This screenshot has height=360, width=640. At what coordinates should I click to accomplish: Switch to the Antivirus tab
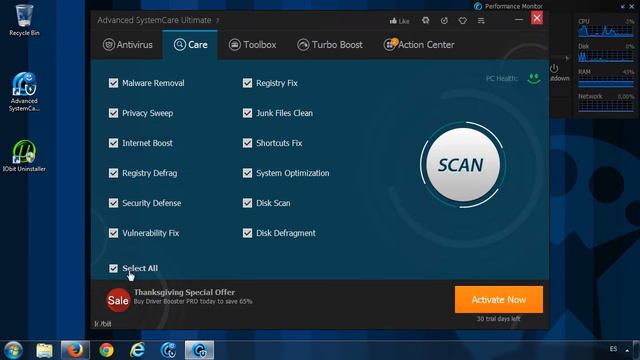pos(128,44)
